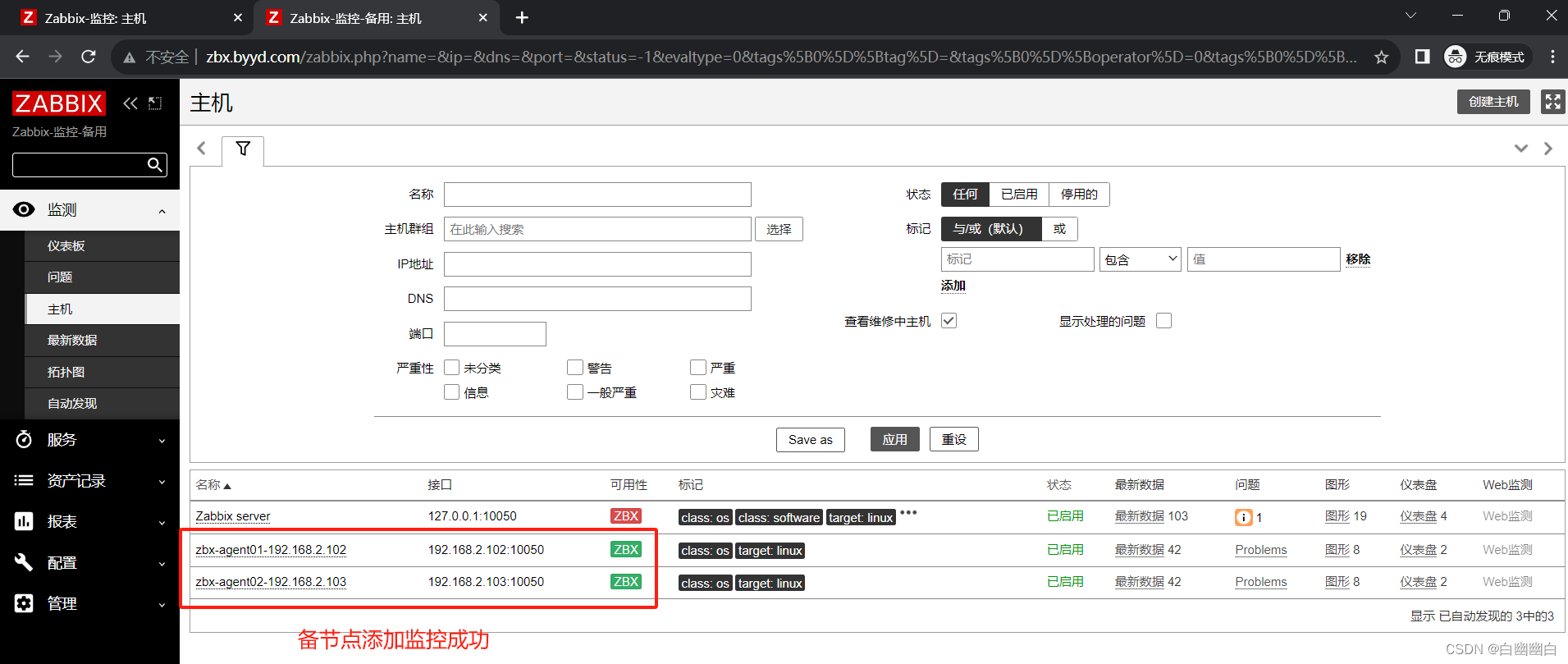Select 已启用 status option
Viewport: 1568px width, 664px height.
1019,195
